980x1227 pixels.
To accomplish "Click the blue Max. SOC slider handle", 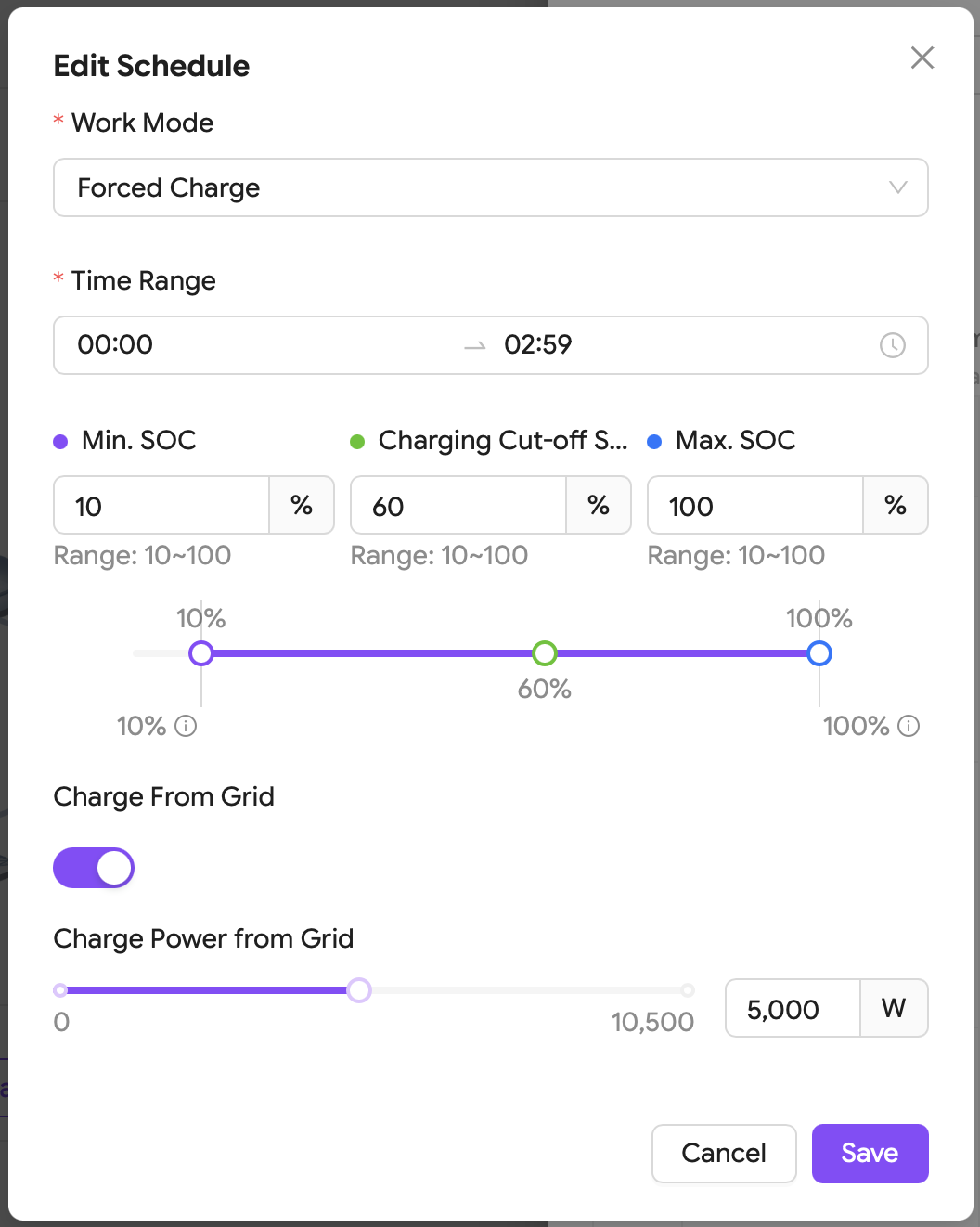I will point(819,653).
